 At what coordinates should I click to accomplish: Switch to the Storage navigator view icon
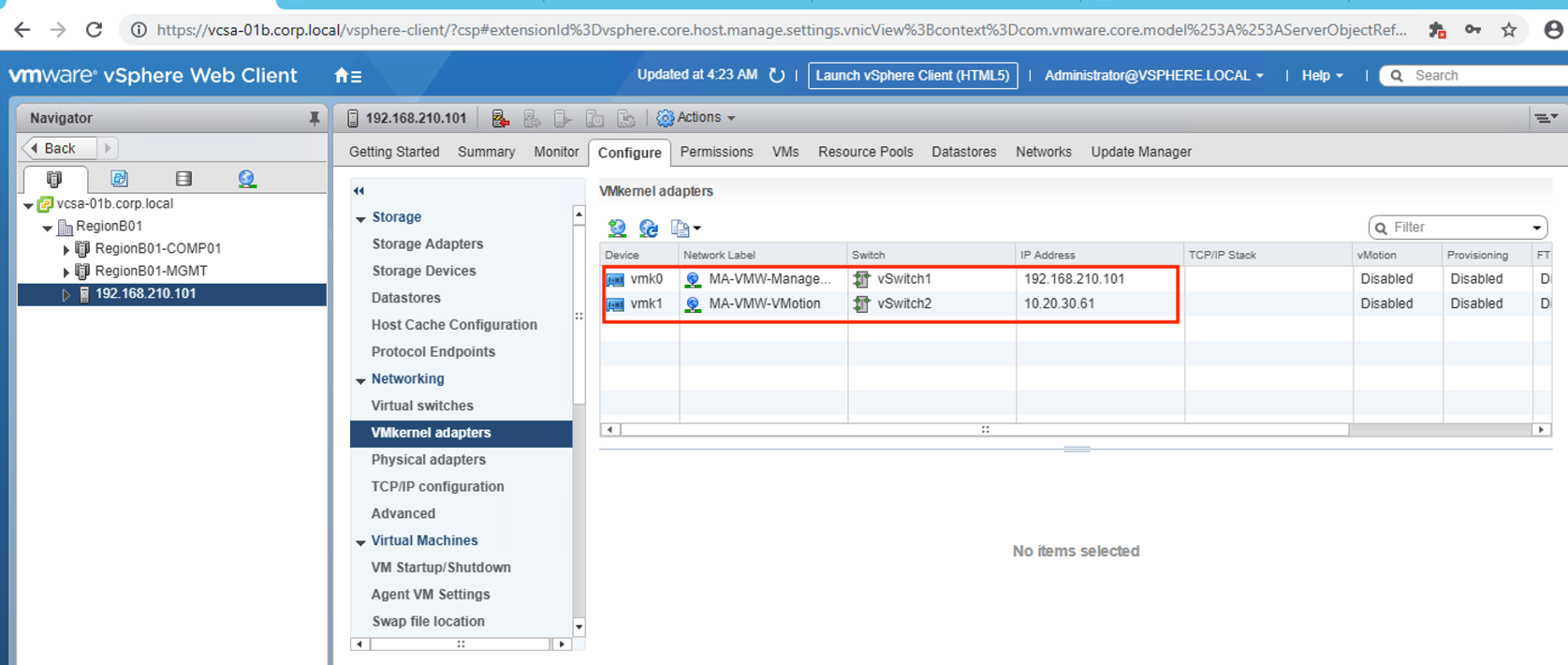click(183, 178)
